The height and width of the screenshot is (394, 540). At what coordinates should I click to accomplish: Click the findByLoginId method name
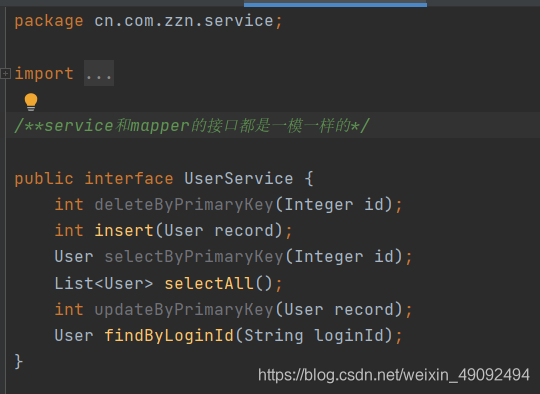[x=169, y=335]
